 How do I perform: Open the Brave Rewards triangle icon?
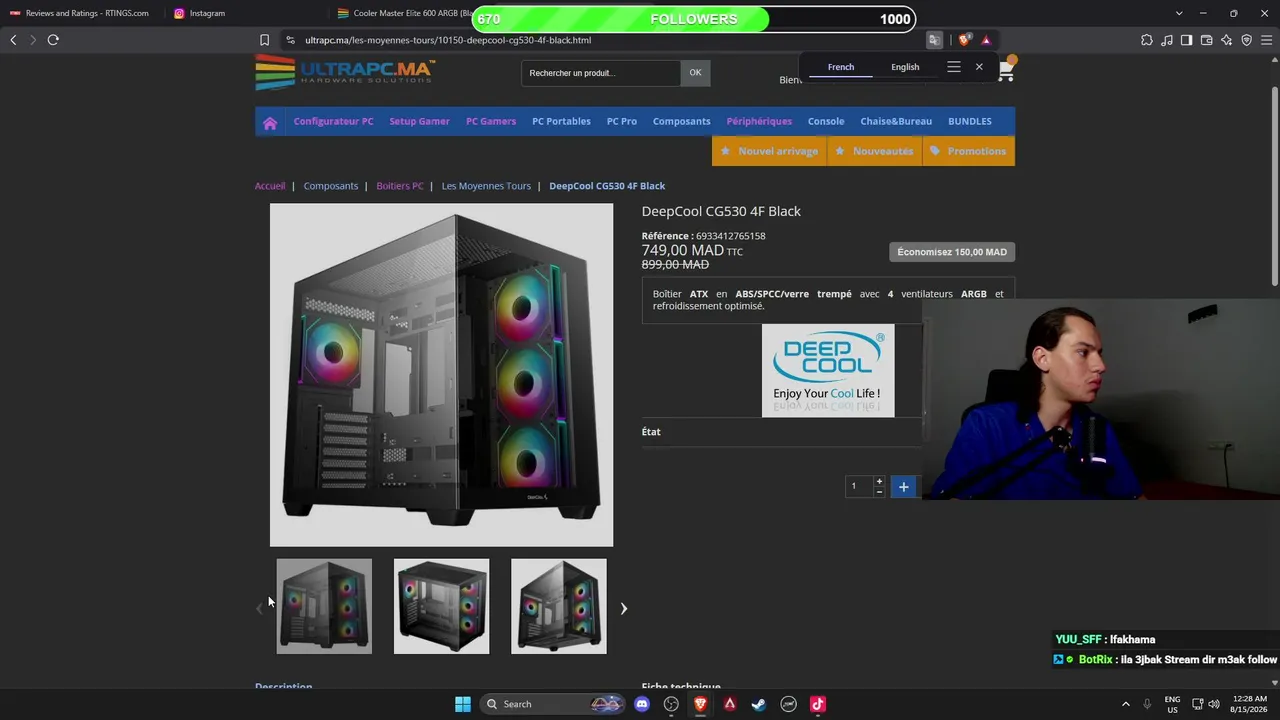coord(986,40)
